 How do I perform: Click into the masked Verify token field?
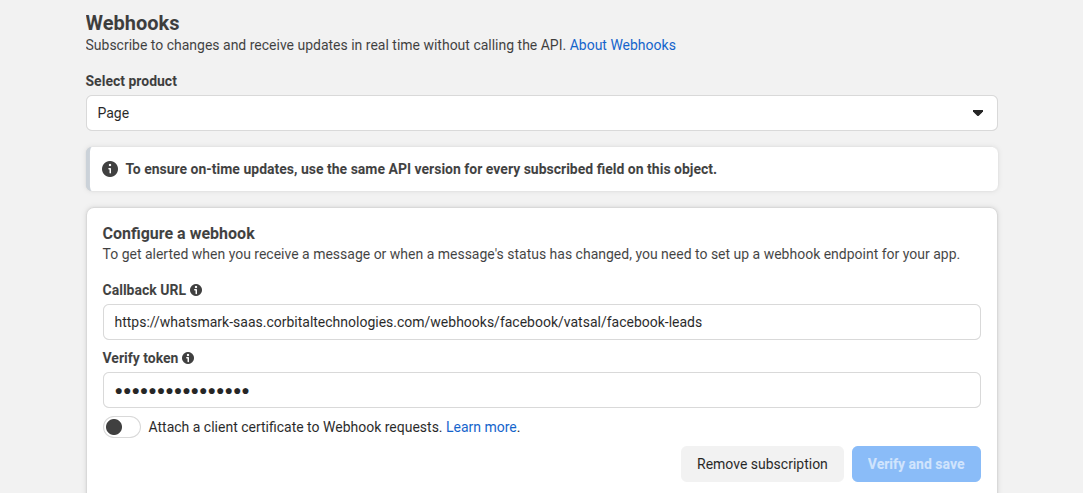541,390
